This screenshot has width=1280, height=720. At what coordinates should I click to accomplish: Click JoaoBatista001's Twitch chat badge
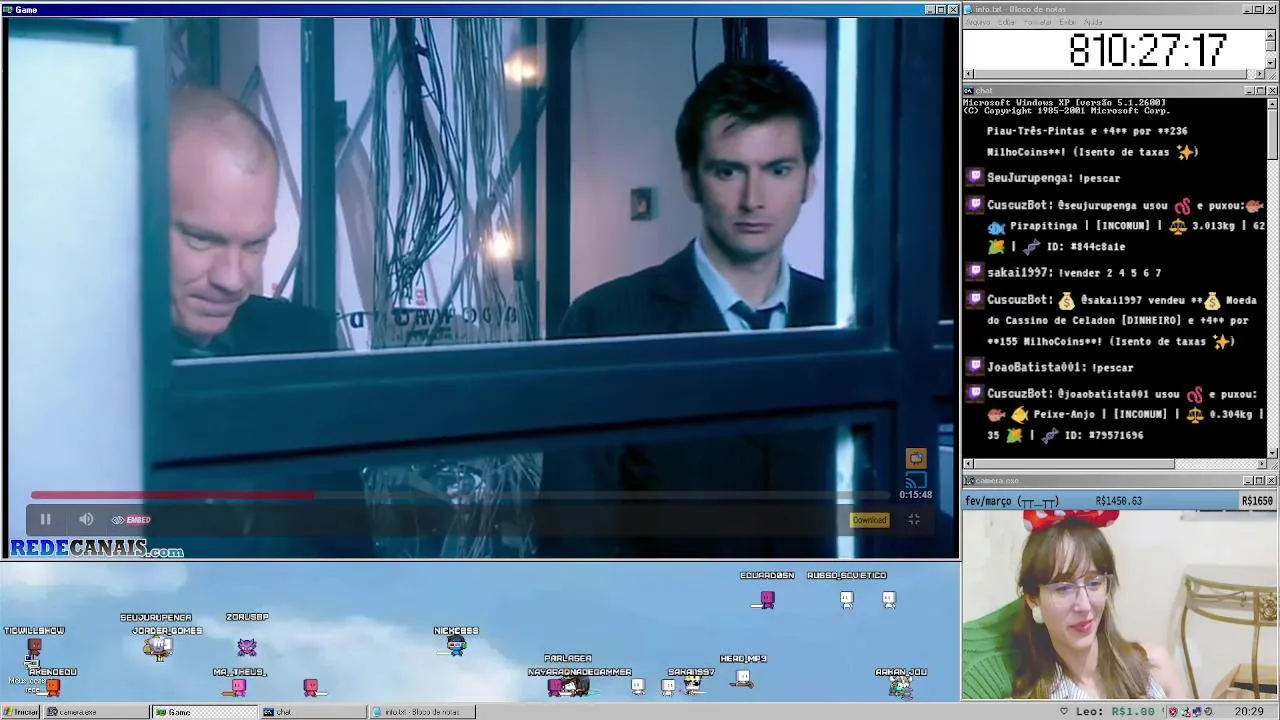(x=975, y=367)
